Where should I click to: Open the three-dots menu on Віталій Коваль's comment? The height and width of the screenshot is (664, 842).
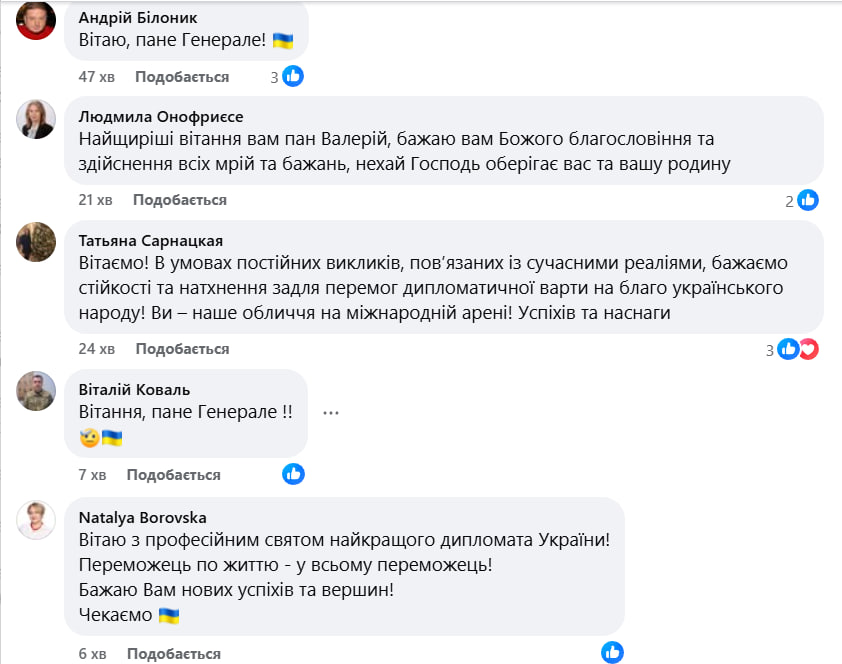[x=332, y=412]
